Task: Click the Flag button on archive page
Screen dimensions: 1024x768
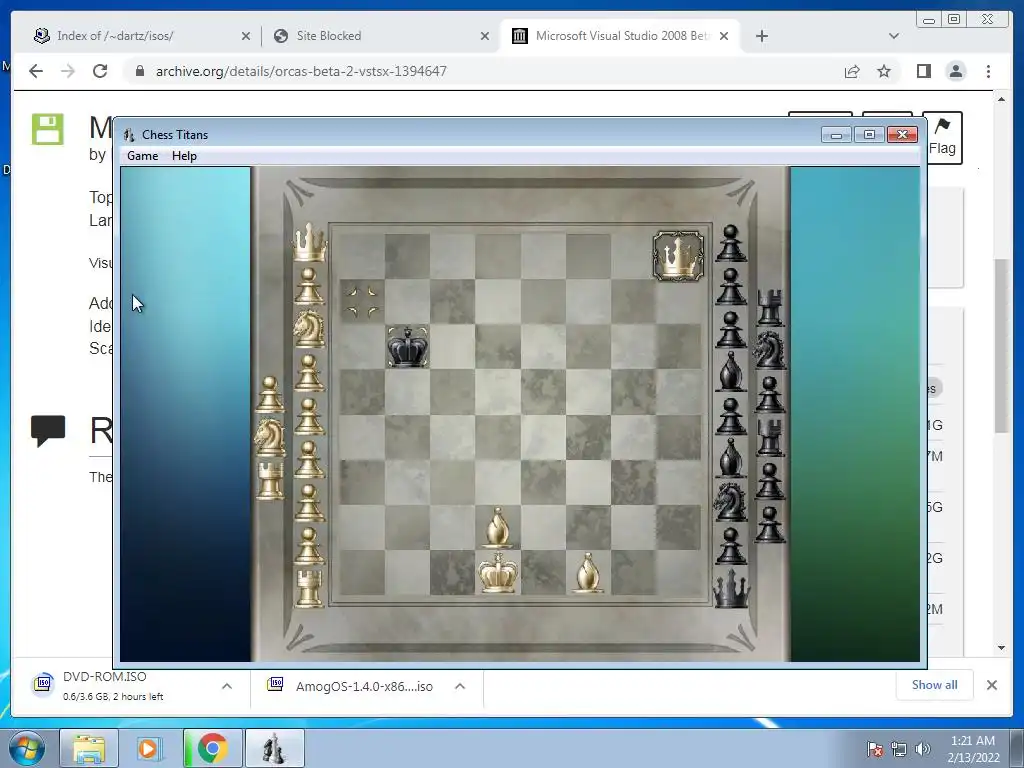Action: (942, 137)
